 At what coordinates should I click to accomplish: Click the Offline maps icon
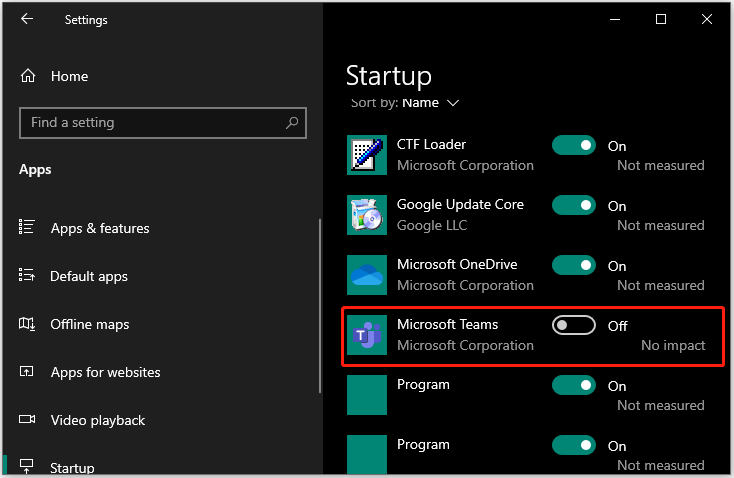tap(28, 324)
